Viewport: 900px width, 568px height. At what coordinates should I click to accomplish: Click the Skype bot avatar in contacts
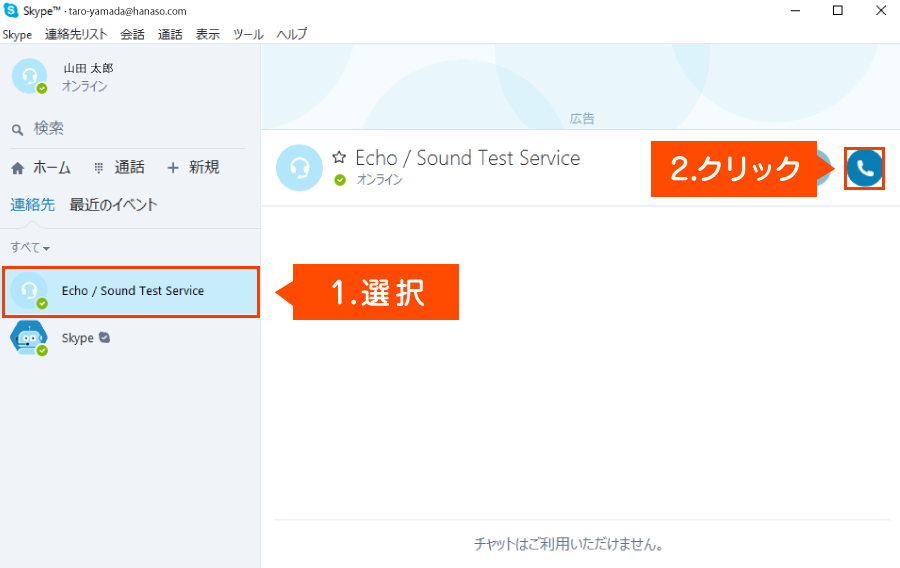click(29, 338)
